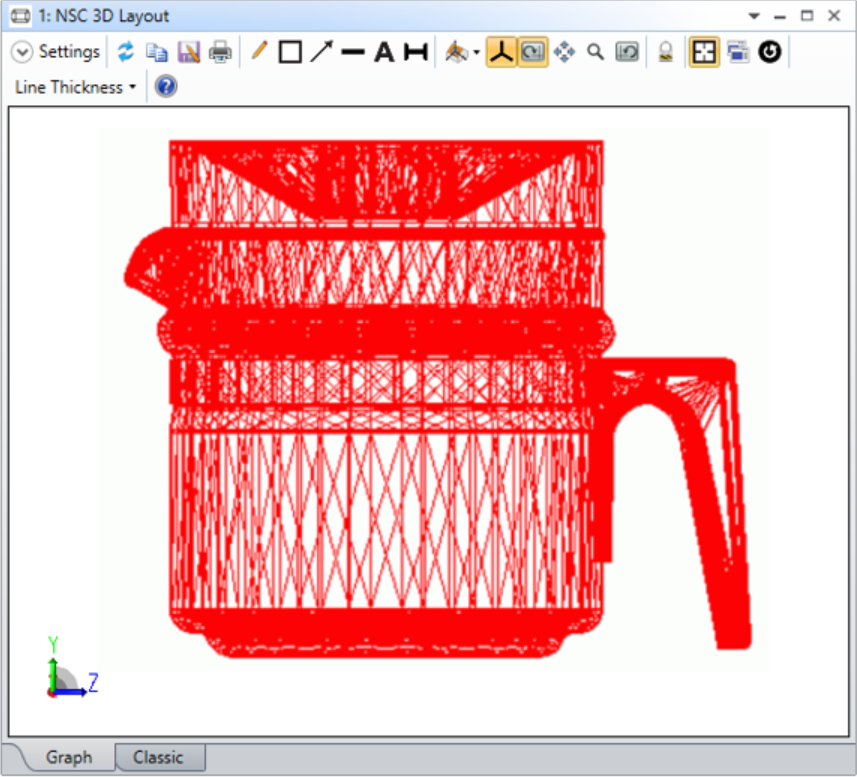Select the line annotation tool
857x777 pixels.
click(351, 51)
